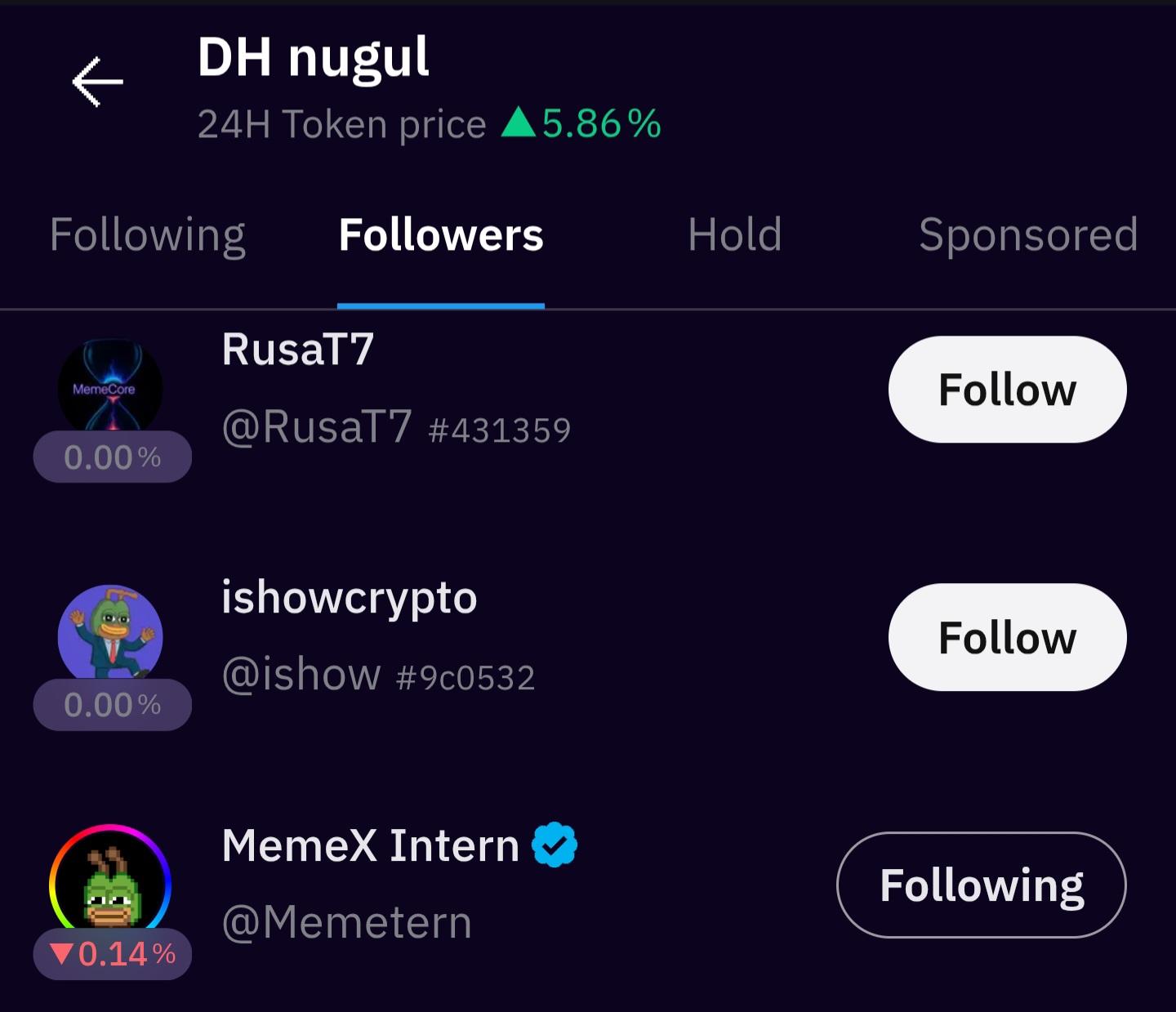Select the Followers tab

441,235
